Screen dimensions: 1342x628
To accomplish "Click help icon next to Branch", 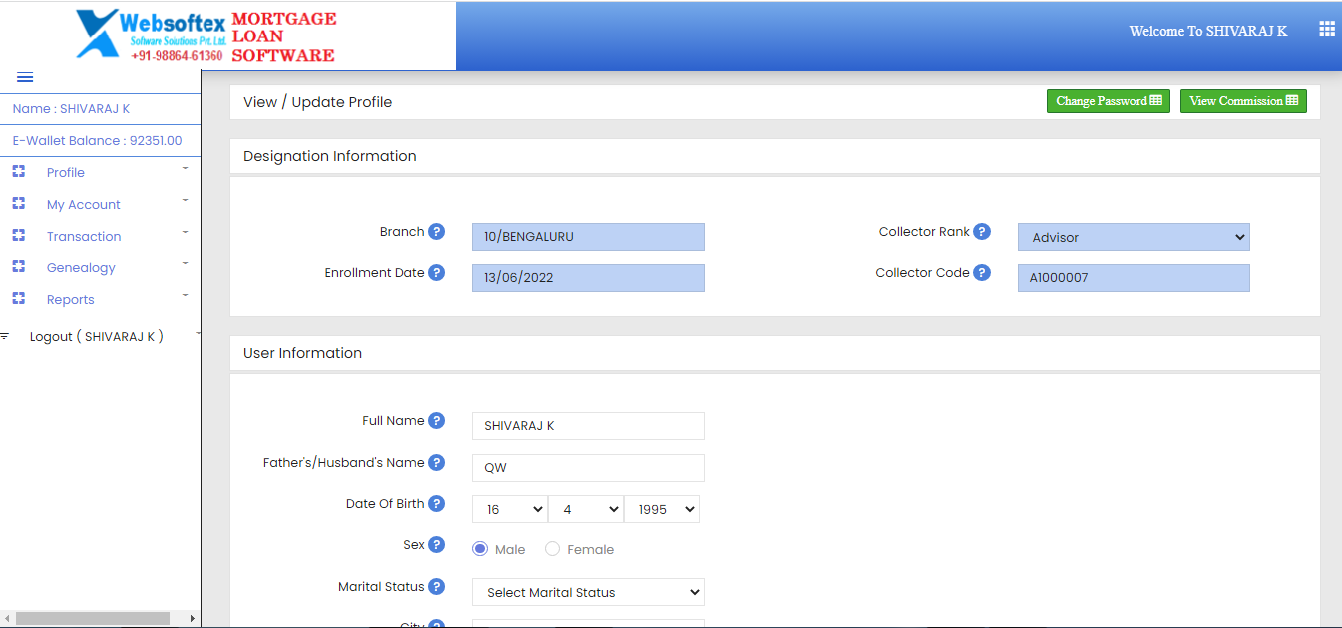I will (x=437, y=232).
